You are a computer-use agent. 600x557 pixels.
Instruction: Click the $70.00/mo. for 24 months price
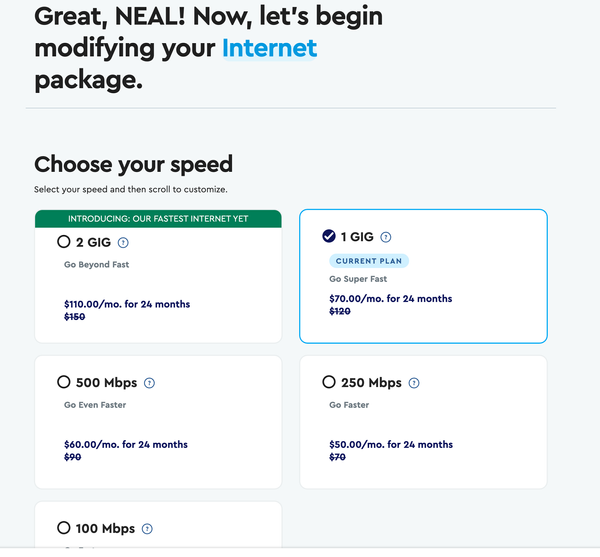click(x=391, y=299)
